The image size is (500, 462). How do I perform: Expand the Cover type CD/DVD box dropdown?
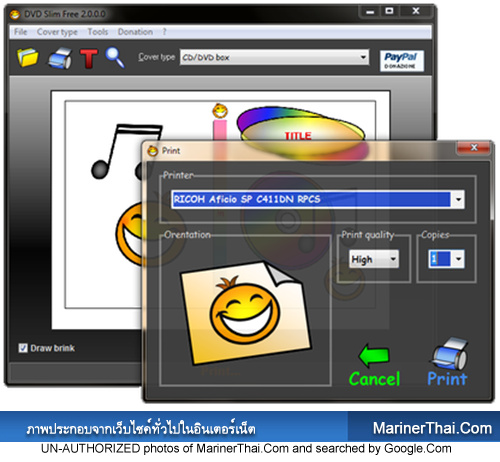pos(363,57)
